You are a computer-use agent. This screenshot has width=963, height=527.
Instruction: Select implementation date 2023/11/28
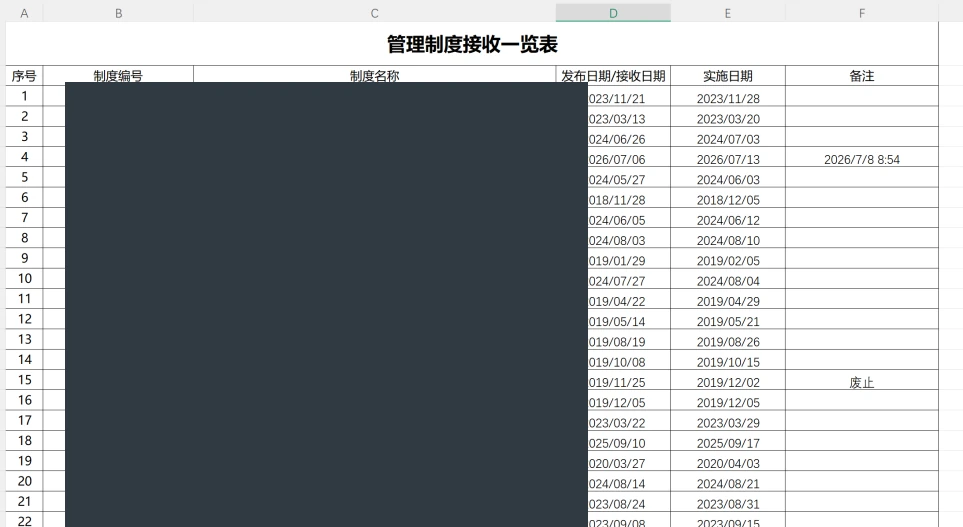(x=728, y=98)
